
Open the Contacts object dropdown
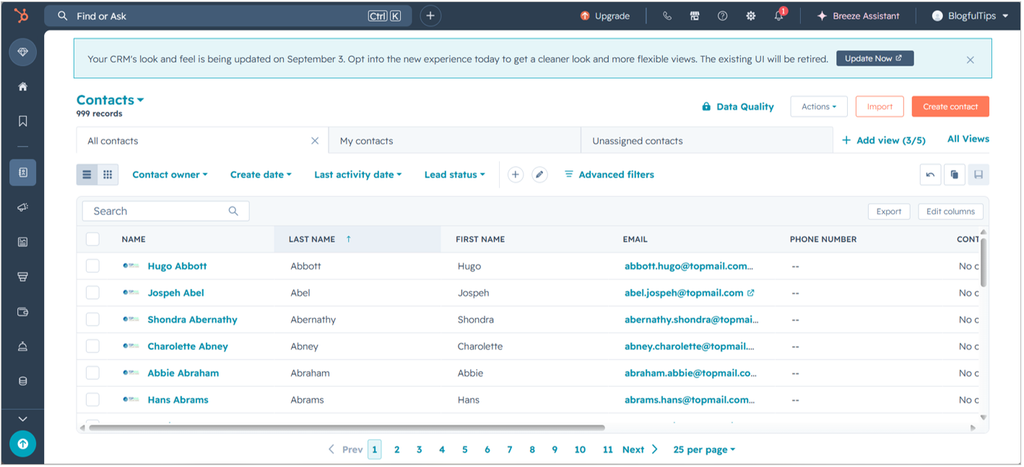pyautogui.click(x=110, y=100)
